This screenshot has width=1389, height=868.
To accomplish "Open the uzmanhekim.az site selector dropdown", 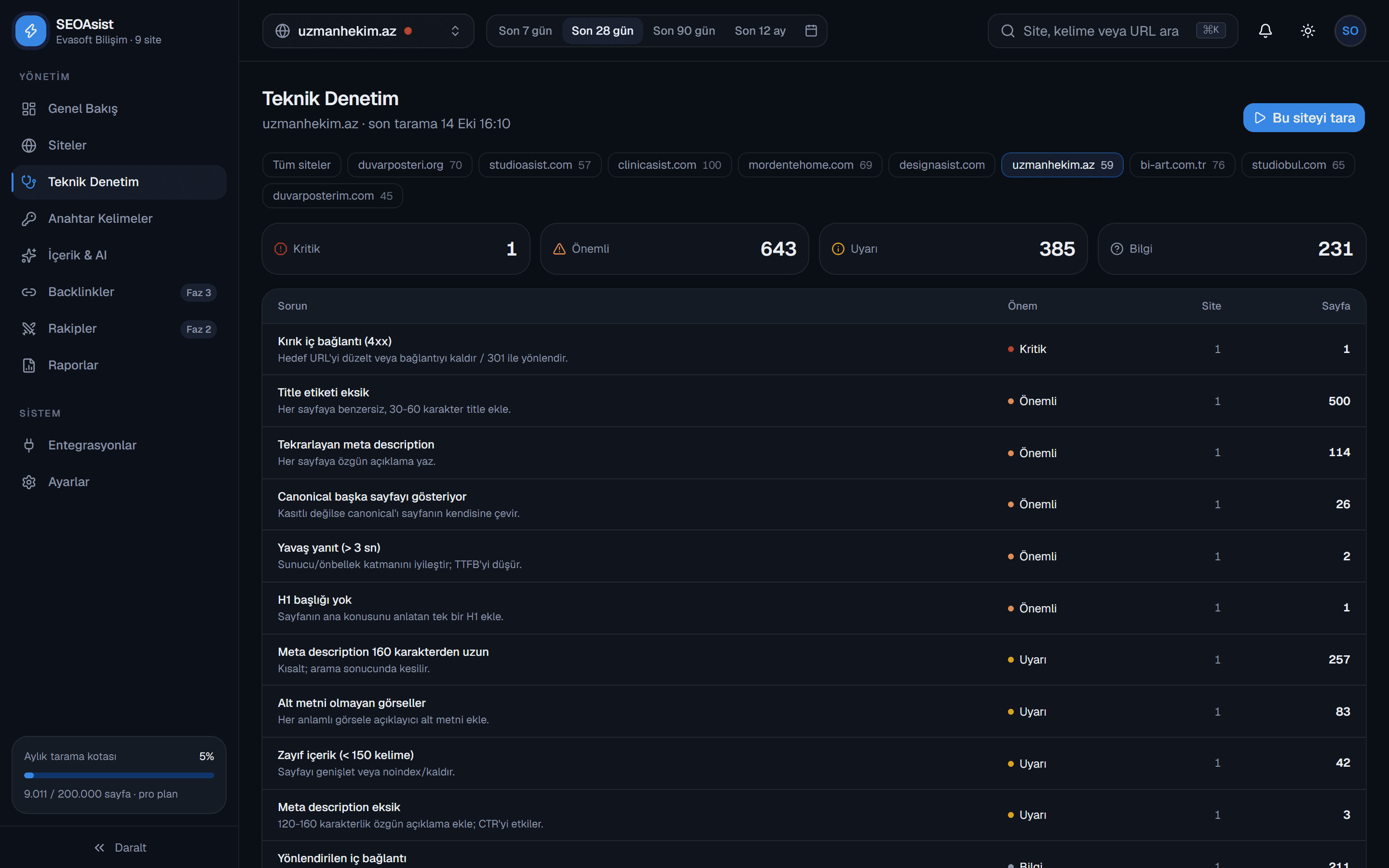I will [x=368, y=31].
